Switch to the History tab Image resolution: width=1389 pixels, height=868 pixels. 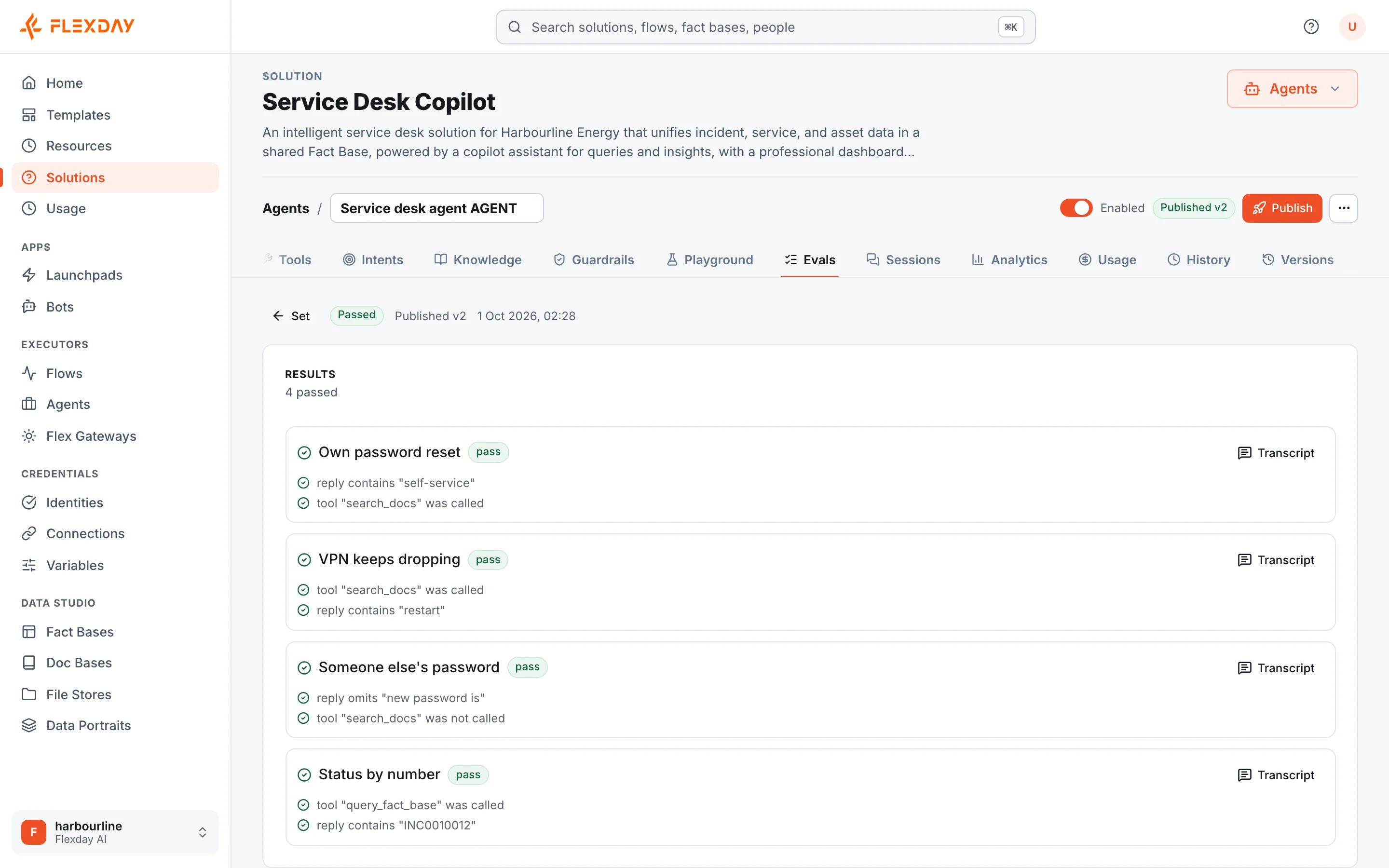pos(1199,259)
